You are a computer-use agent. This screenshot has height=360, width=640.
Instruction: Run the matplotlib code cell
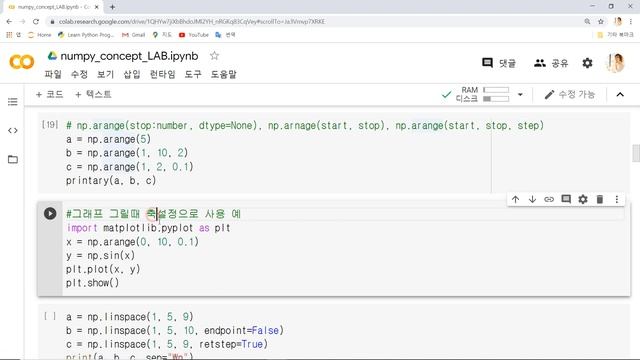pyautogui.click(x=50, y=213)
